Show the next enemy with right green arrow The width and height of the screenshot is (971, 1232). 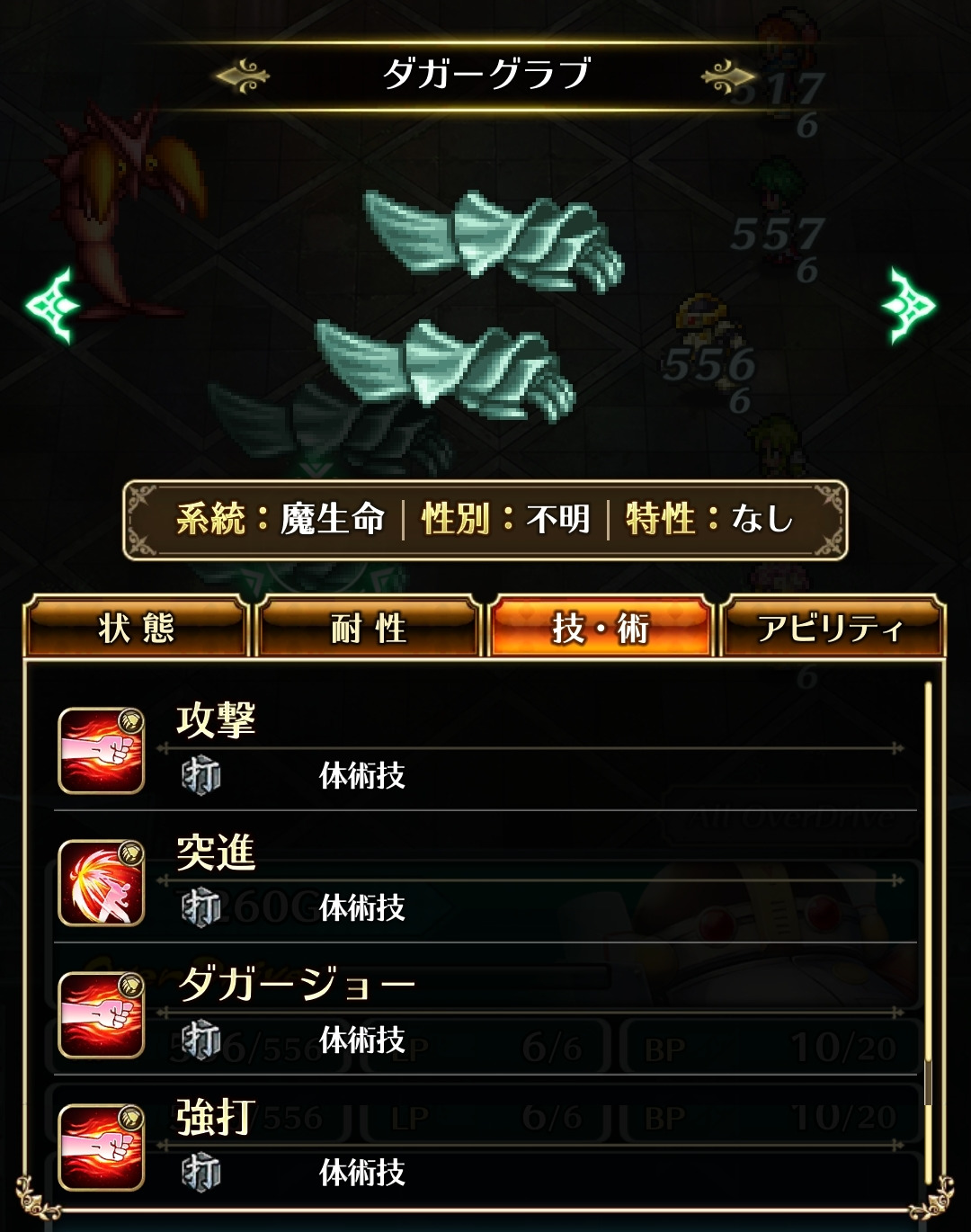910,306
